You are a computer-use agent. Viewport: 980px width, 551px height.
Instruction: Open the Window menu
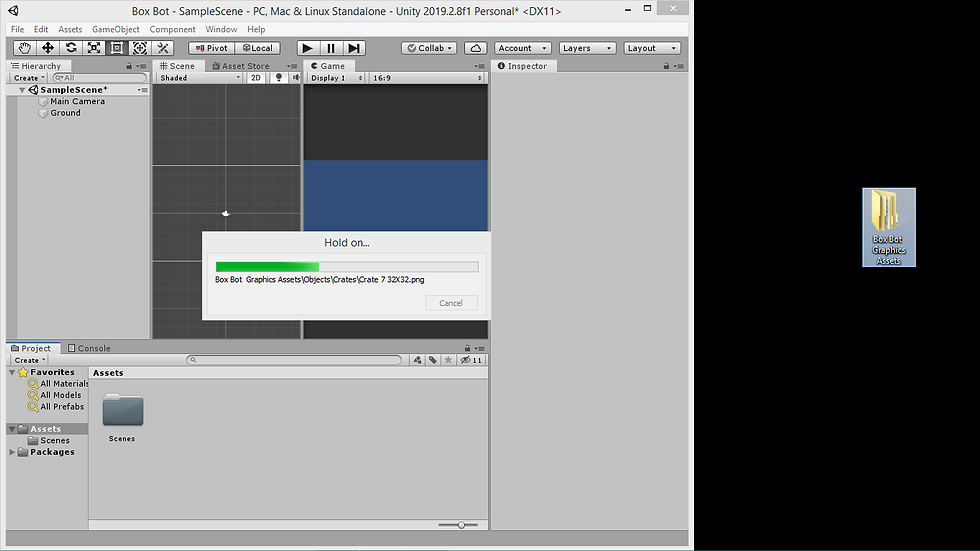click(x=221, y=29)
